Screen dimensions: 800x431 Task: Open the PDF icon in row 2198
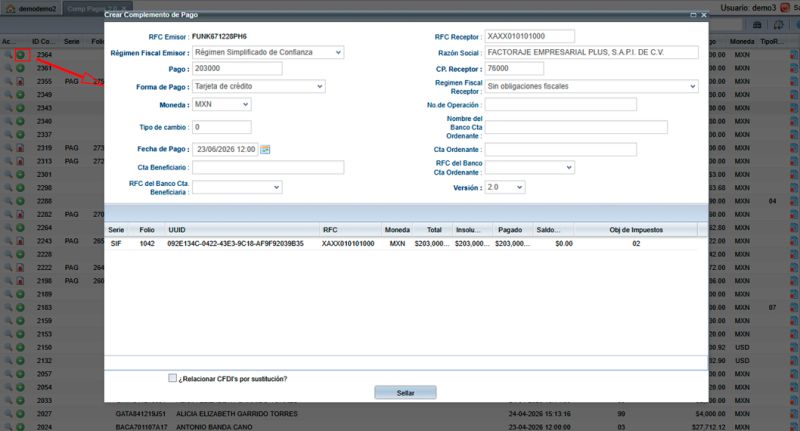pyautogui.click(x=20, y=281)
